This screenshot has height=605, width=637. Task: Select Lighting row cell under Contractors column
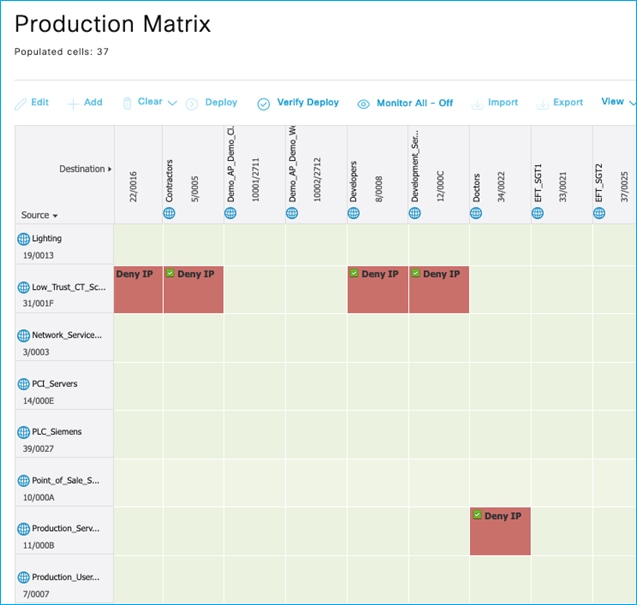pyautogui.click(x=193, y=244)
